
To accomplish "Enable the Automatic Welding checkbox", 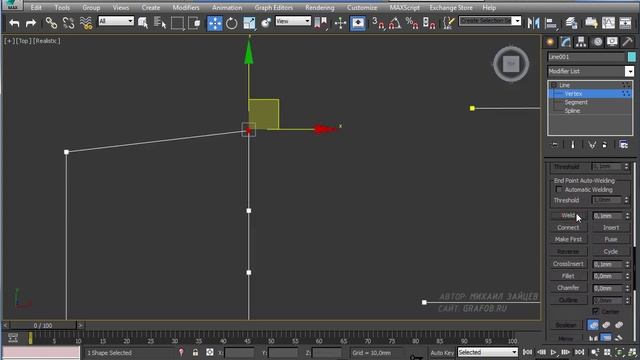I will pos(559,189).
